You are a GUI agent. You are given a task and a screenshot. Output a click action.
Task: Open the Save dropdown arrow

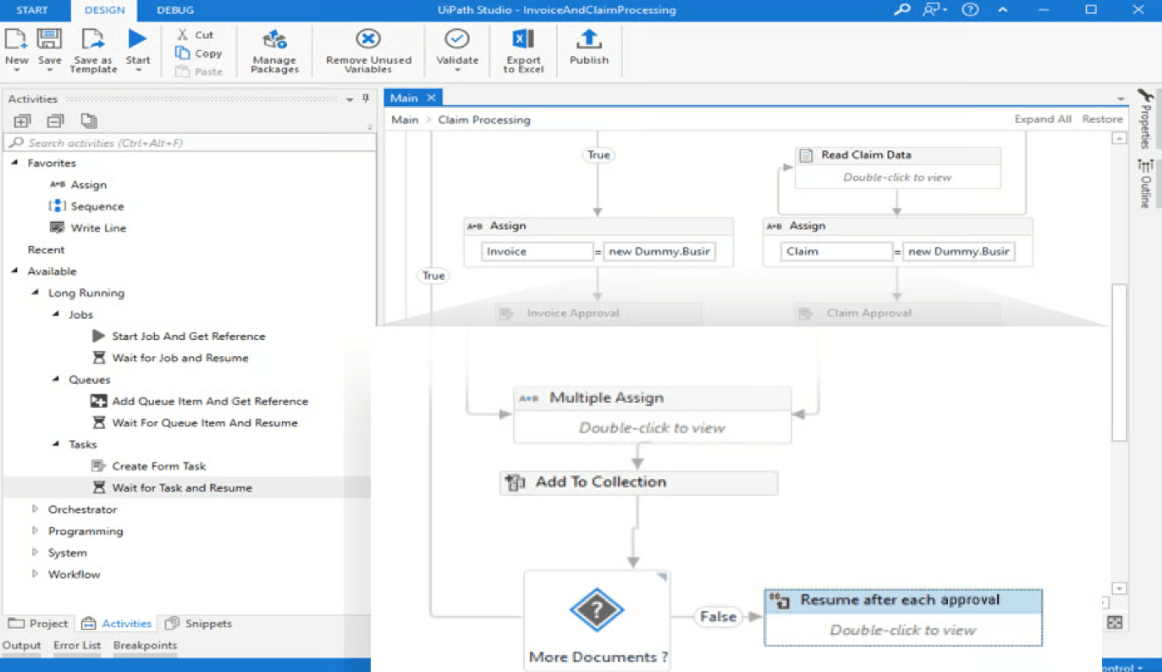pos(50,71)
